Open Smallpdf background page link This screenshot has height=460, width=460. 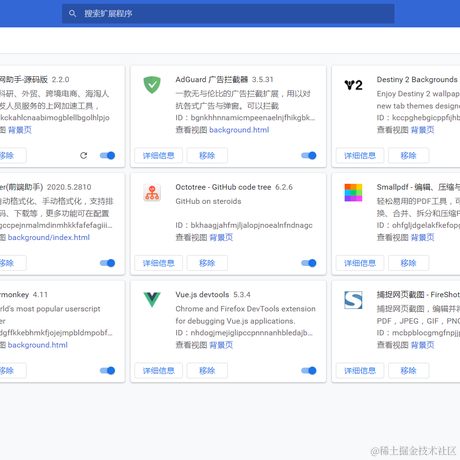pos(422,237)
